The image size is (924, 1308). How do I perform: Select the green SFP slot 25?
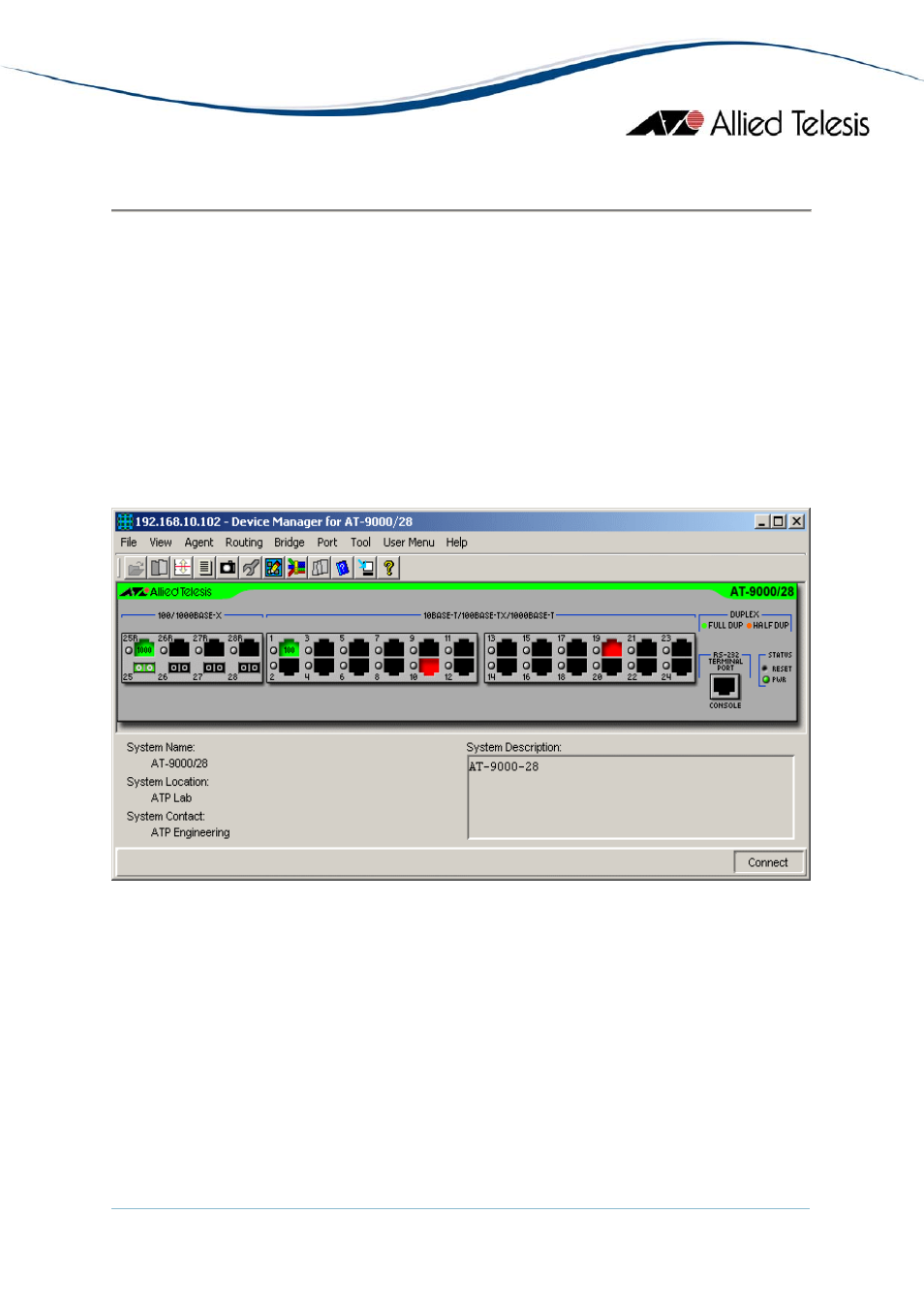pos(144,668)
